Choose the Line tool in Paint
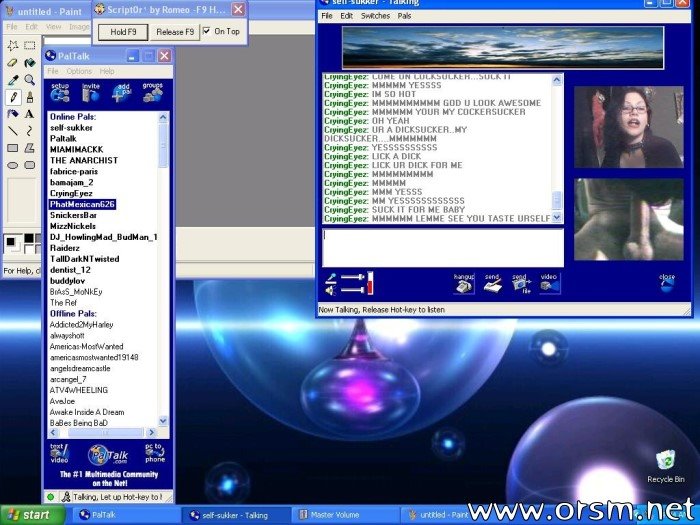Viewport: 700px width, 525px height. point(13,131)
